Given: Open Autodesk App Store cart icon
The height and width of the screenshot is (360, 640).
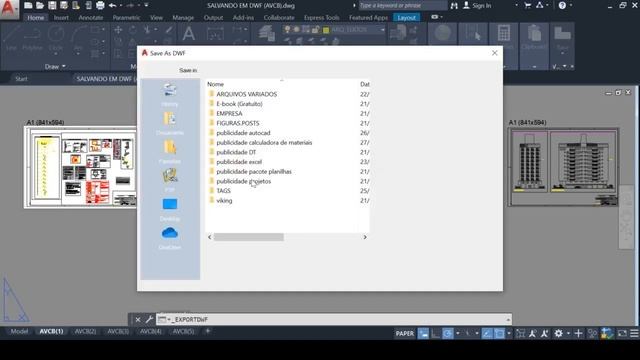Looking at the screenshot, I should point(527,5).
